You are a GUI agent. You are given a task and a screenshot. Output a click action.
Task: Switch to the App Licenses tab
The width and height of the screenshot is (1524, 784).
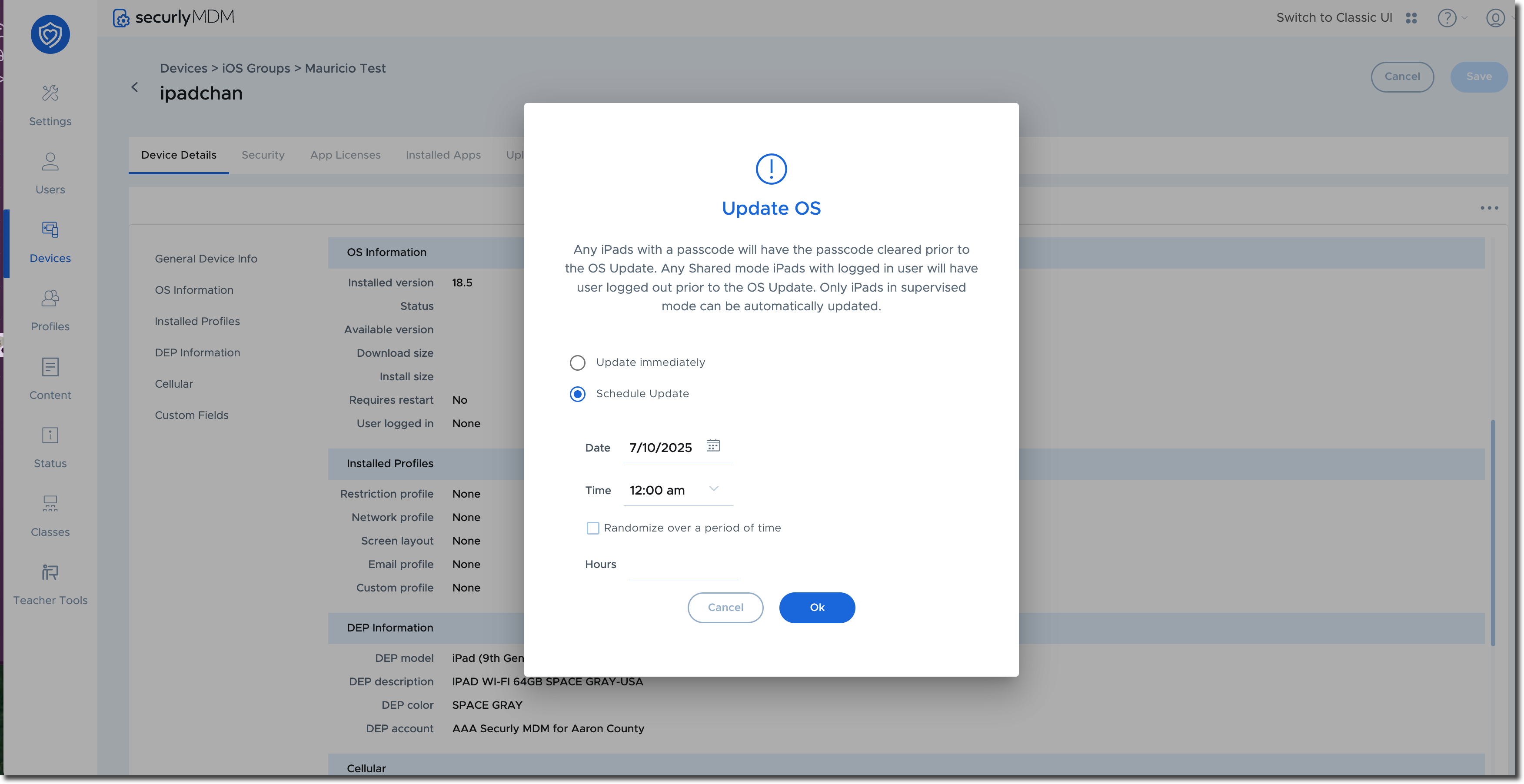(x=346, y=155)
